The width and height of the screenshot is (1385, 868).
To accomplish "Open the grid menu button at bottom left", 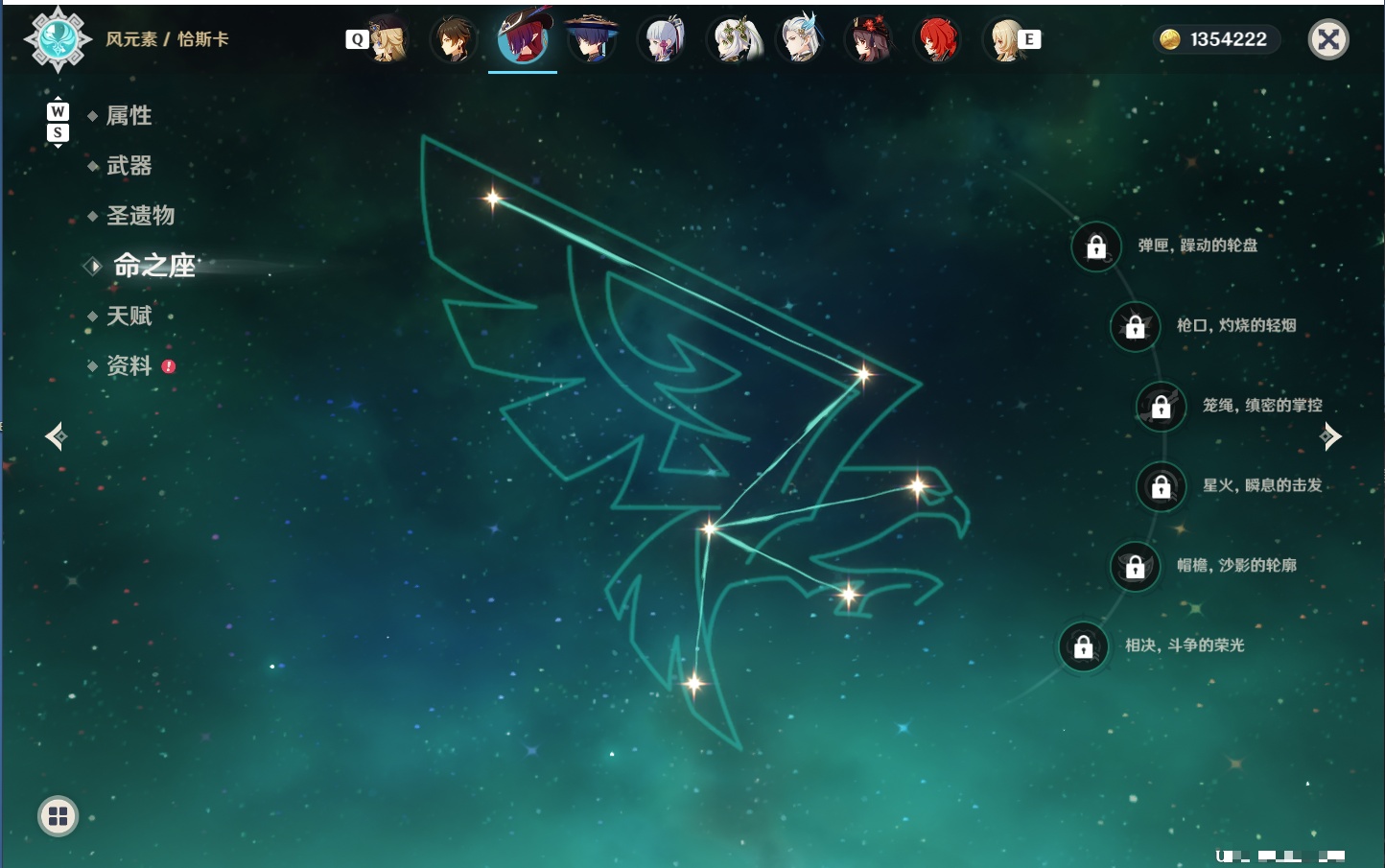I will [x=58, y=816].
